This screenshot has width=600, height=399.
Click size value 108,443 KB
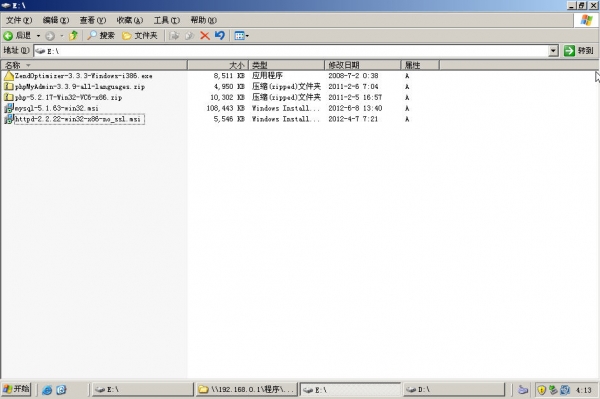click(x=226, y=108)
